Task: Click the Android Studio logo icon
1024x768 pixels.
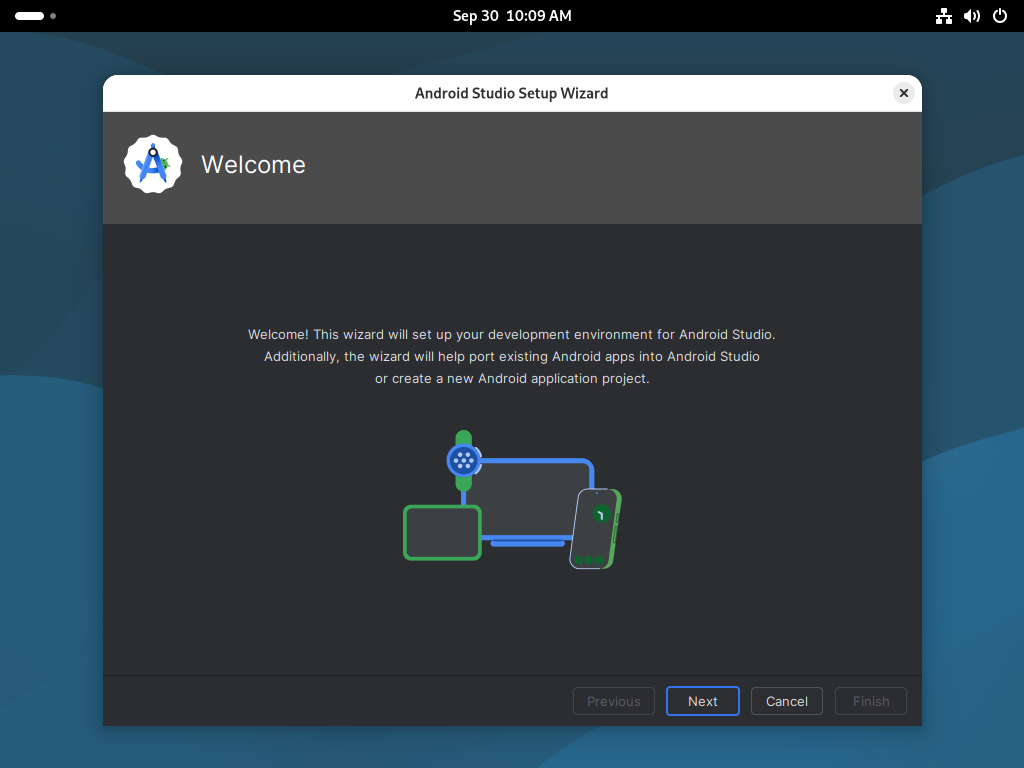Action: coord(152,164)
